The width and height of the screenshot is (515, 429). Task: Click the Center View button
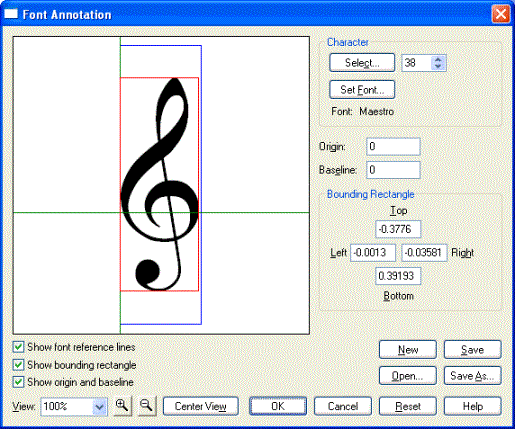pyautogui.click(x=201, y=406)
